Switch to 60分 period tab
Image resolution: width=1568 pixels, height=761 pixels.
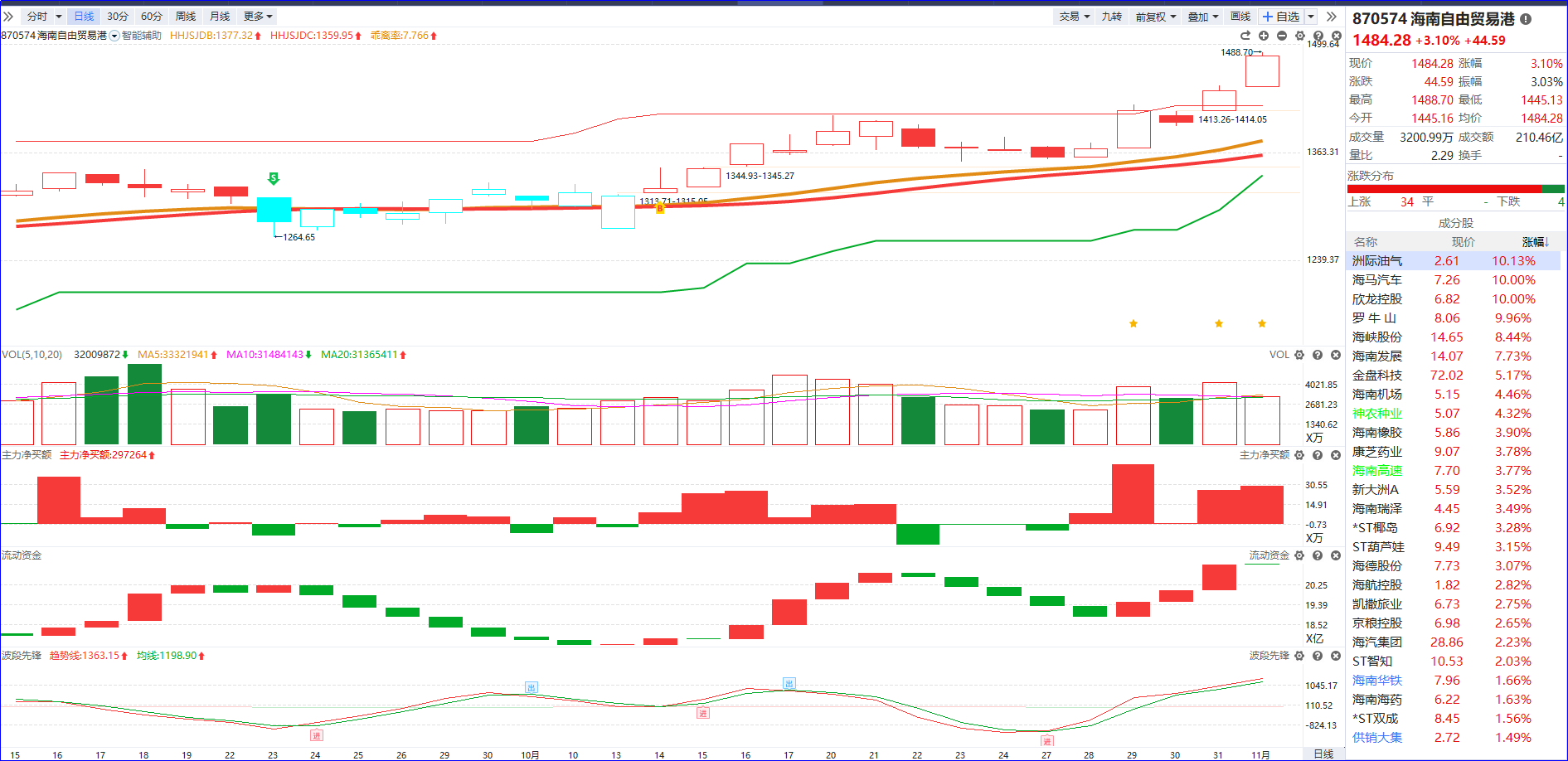click(152, 17)
